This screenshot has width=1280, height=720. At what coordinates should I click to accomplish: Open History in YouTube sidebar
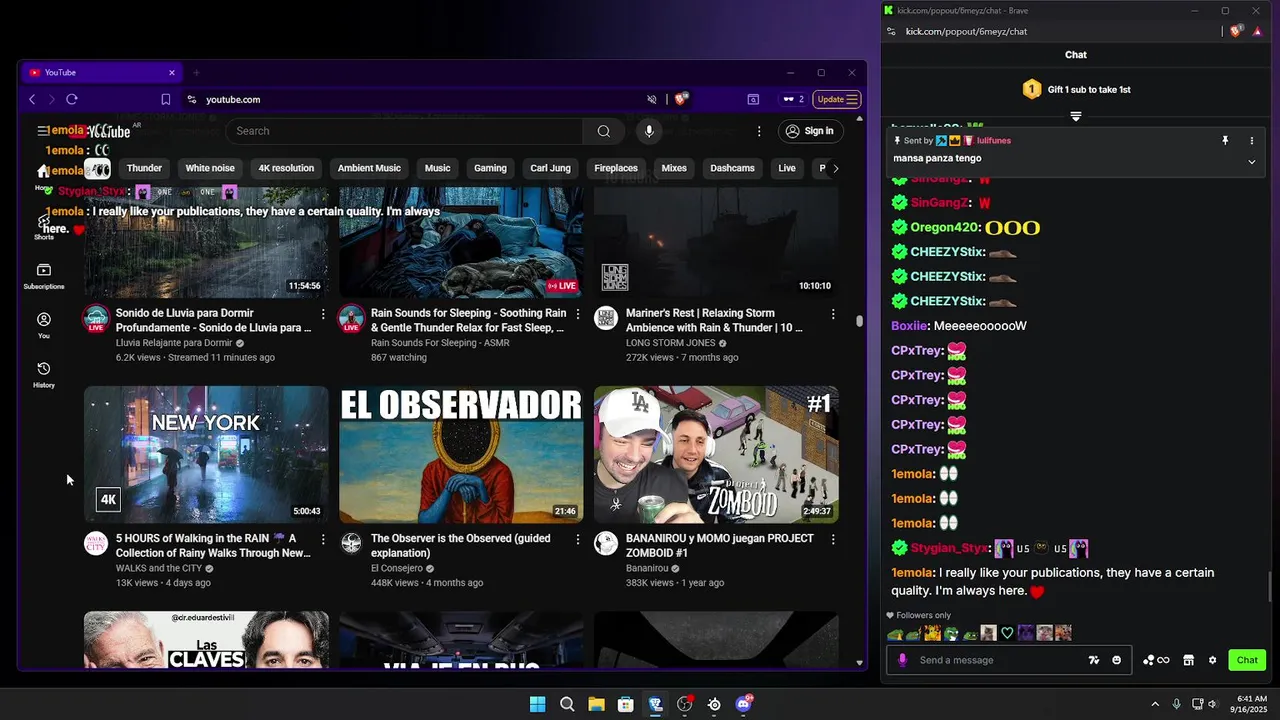click(44, 375)
